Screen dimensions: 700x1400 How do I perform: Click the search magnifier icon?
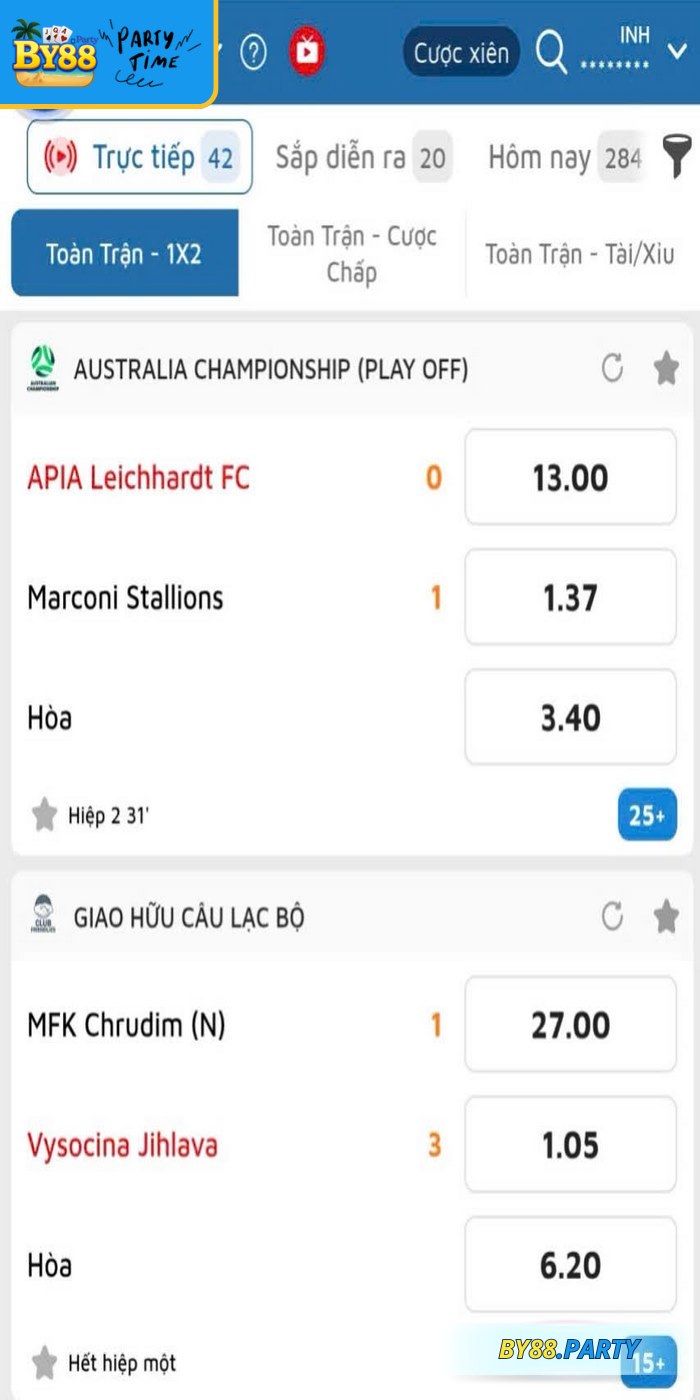tap(551, 52)
